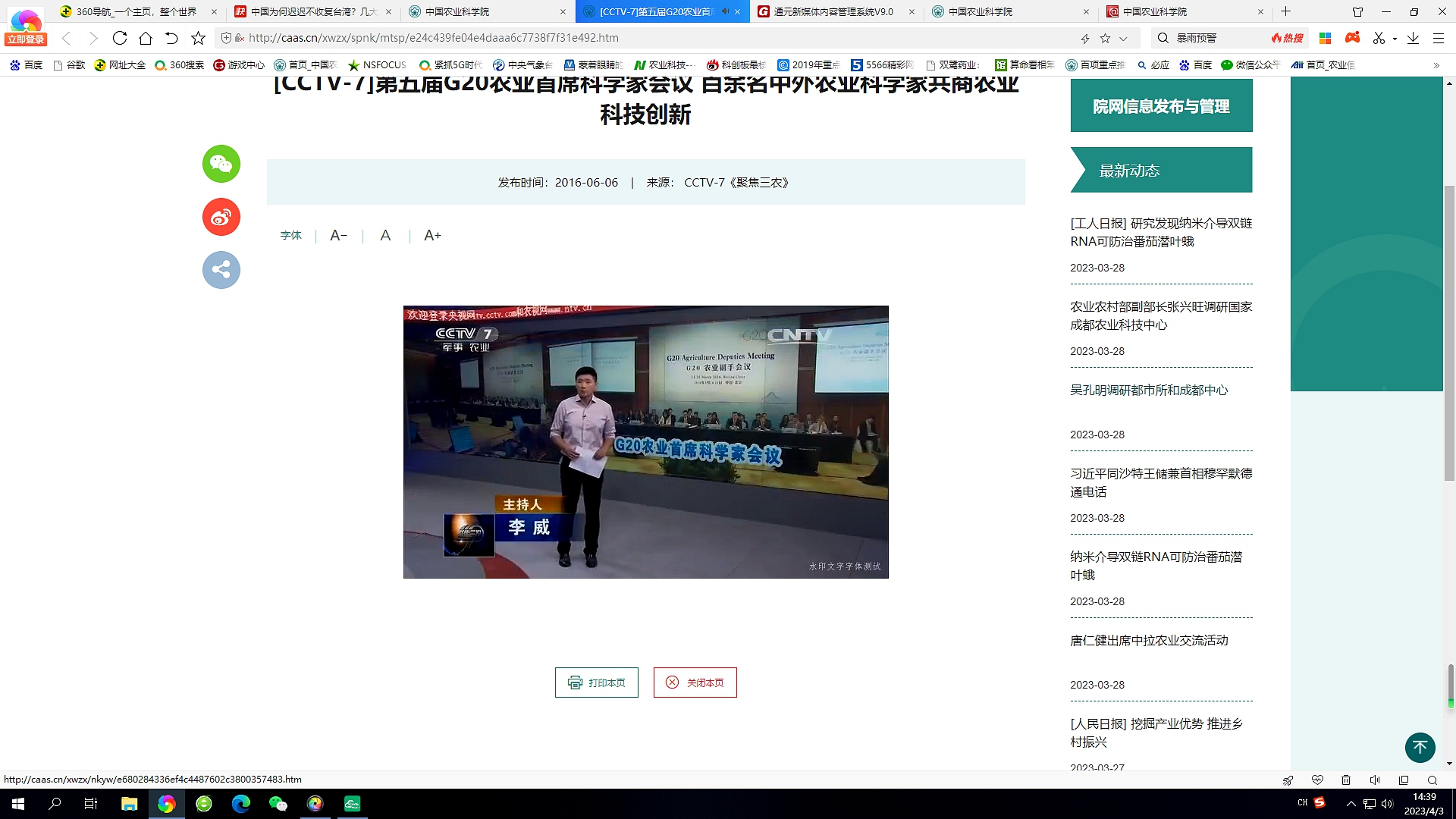Open 院网信息发布与管理 banner
This screenshot has height=819, width=1456.
point(1161,105)
